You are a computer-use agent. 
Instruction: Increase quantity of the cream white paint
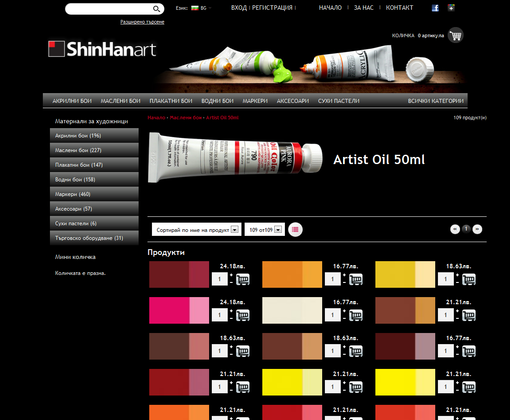[x=344, y=311]
